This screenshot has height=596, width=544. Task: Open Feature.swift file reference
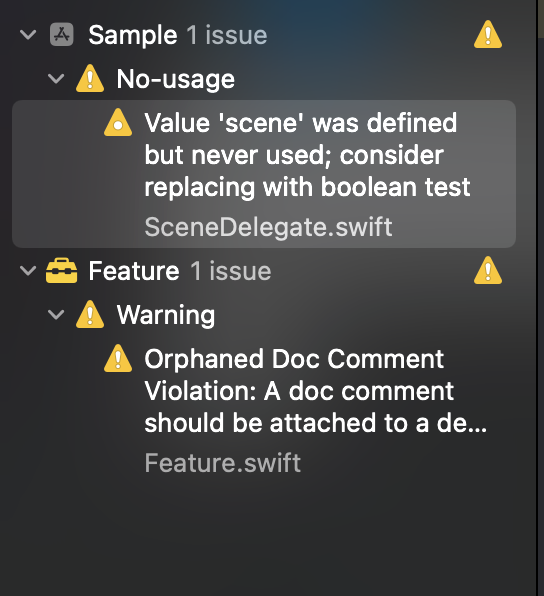tap(223, 463)
